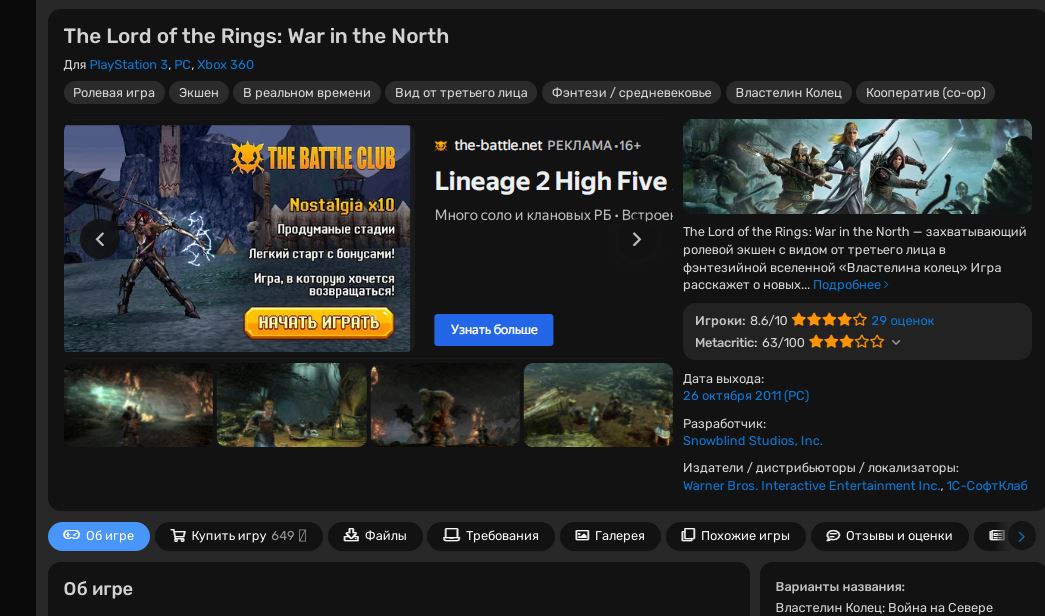The image size is (1045, 616).
Task: Open developer Snowblind Studios, Inc.
Action: (x=752, y=441)
